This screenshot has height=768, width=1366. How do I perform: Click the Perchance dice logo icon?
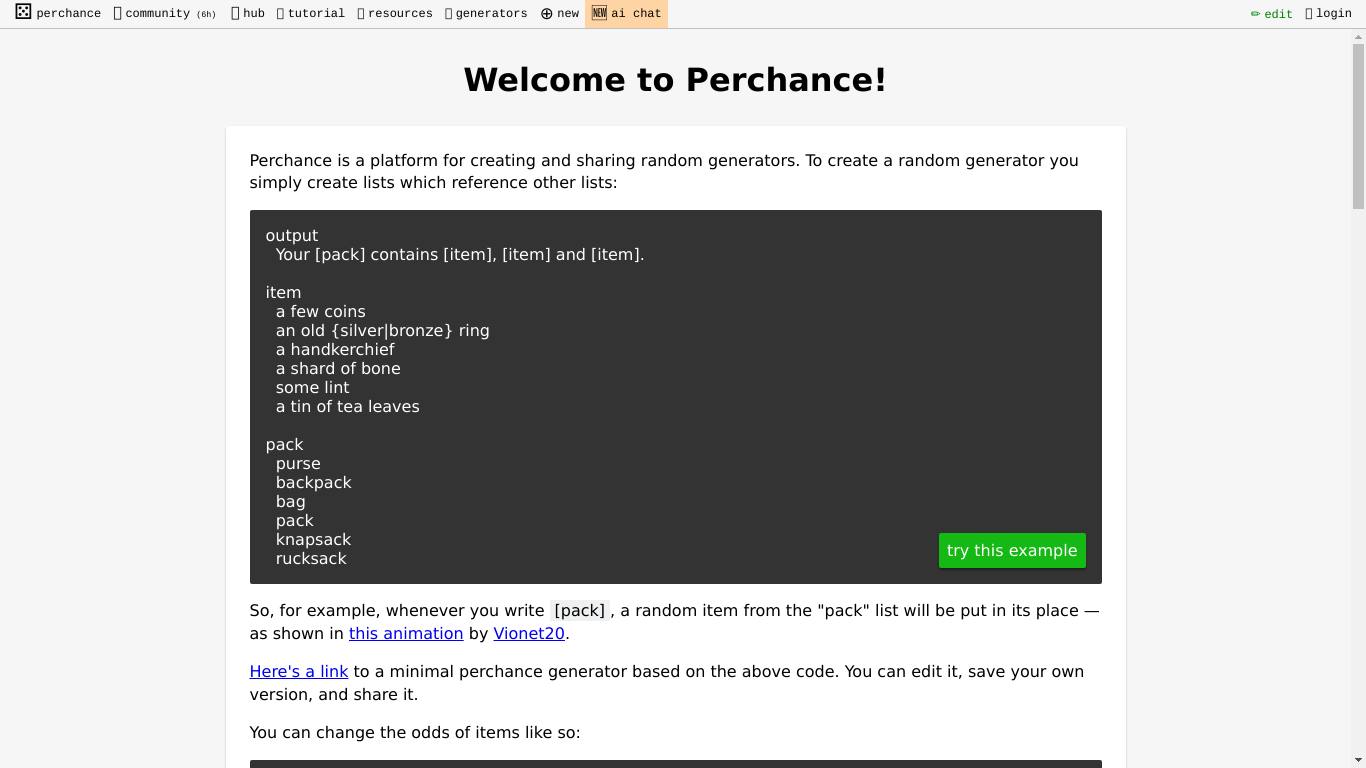pyautogui.click(x=23, y=13)
